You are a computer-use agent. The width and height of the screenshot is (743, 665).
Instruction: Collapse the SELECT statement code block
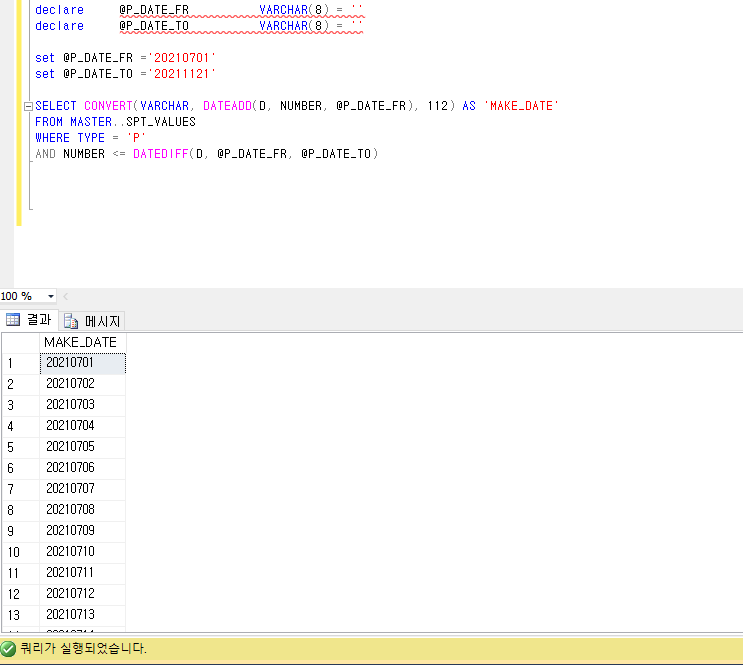point(27,106)
